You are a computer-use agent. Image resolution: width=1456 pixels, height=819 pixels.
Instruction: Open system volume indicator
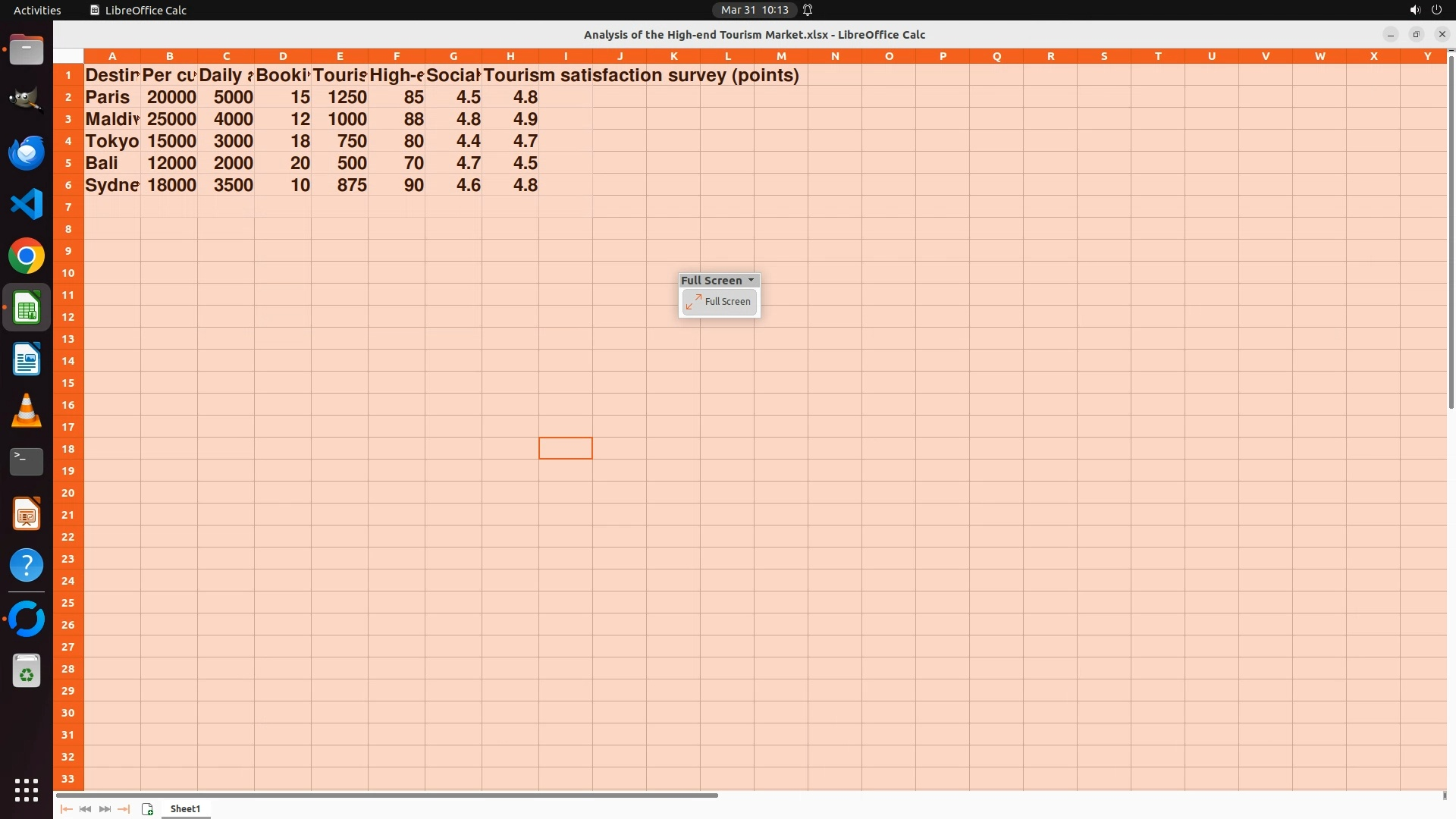coord(1414,10)
